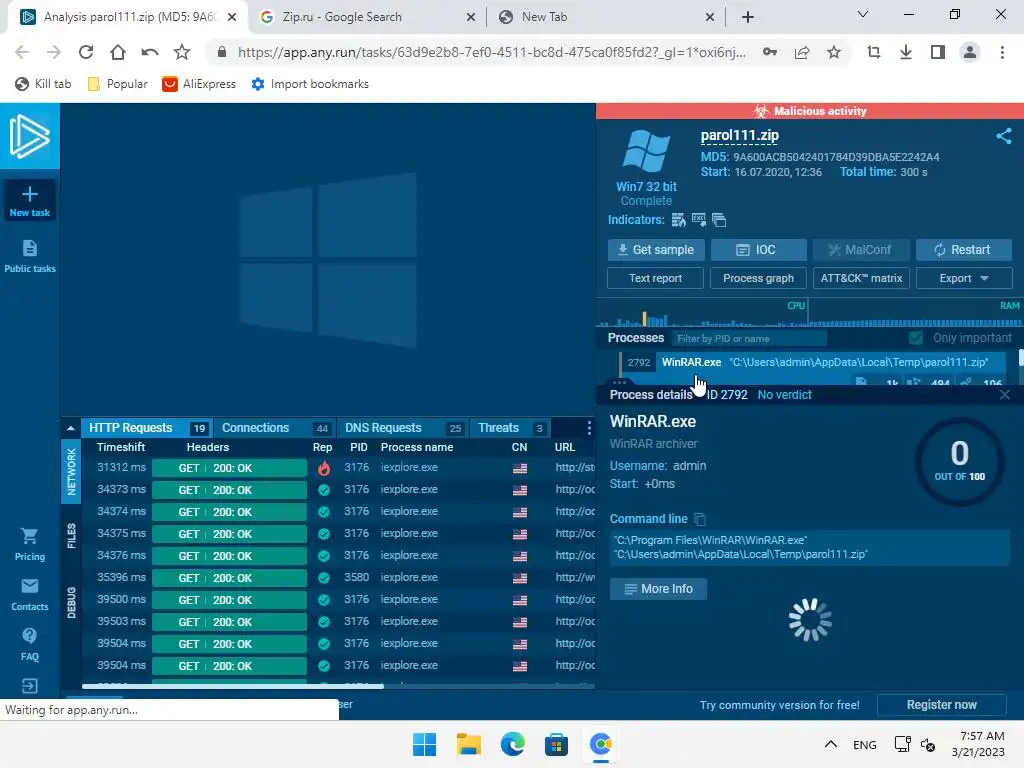
Task: Collapse the network panel with the up arrow
Action: [71, 428]
